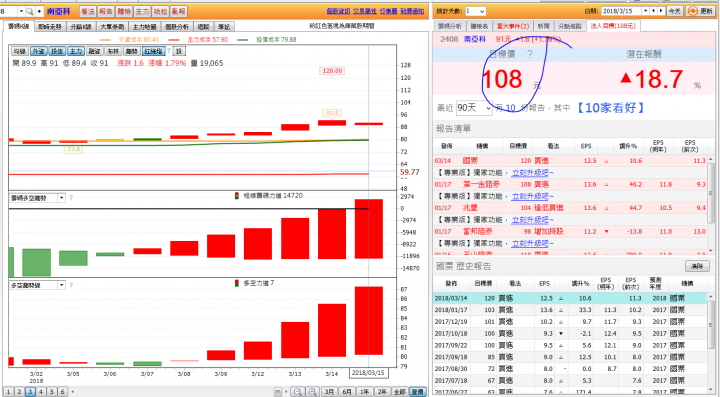The image size is (720, 397).
Task: Switch to the 追蹤 tab
Action: point(203,27)
